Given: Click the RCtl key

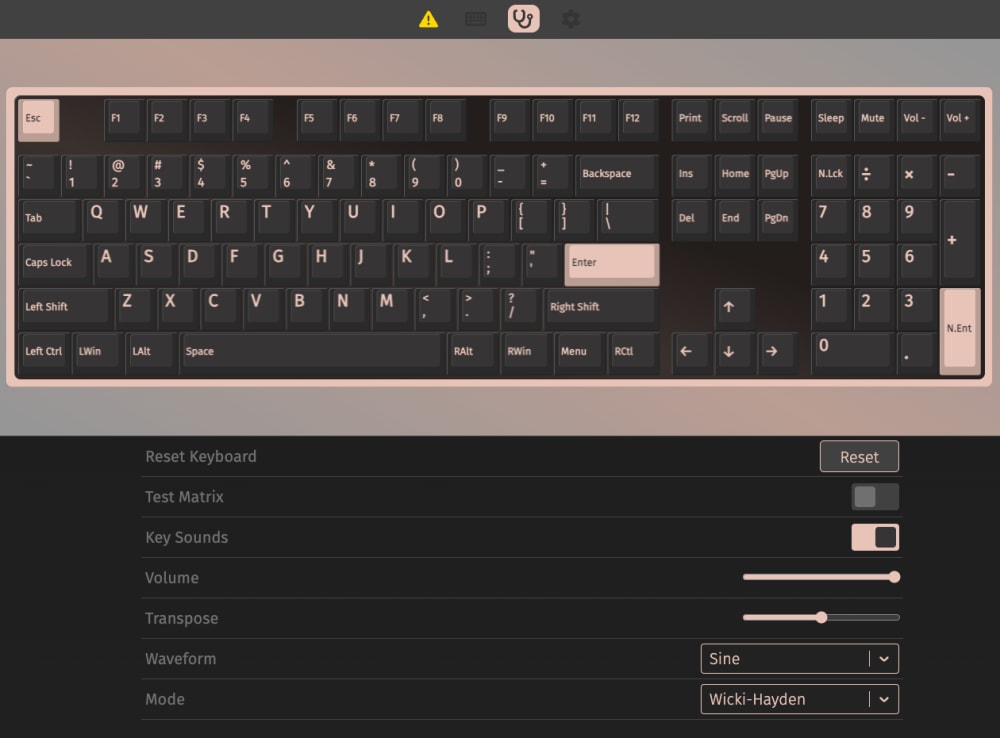Looking at the screenshot, I should click(633, 353).
